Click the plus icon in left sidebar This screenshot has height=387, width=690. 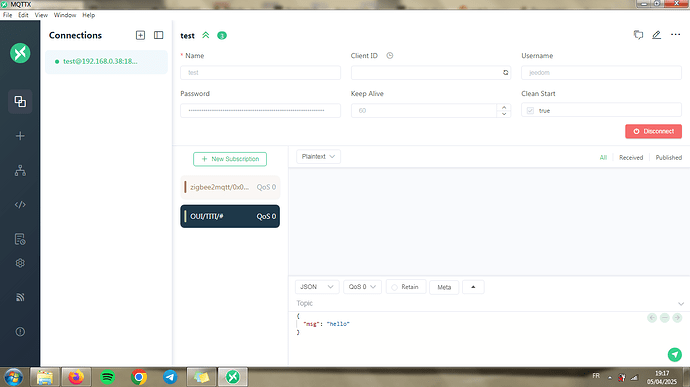point(20,136)
